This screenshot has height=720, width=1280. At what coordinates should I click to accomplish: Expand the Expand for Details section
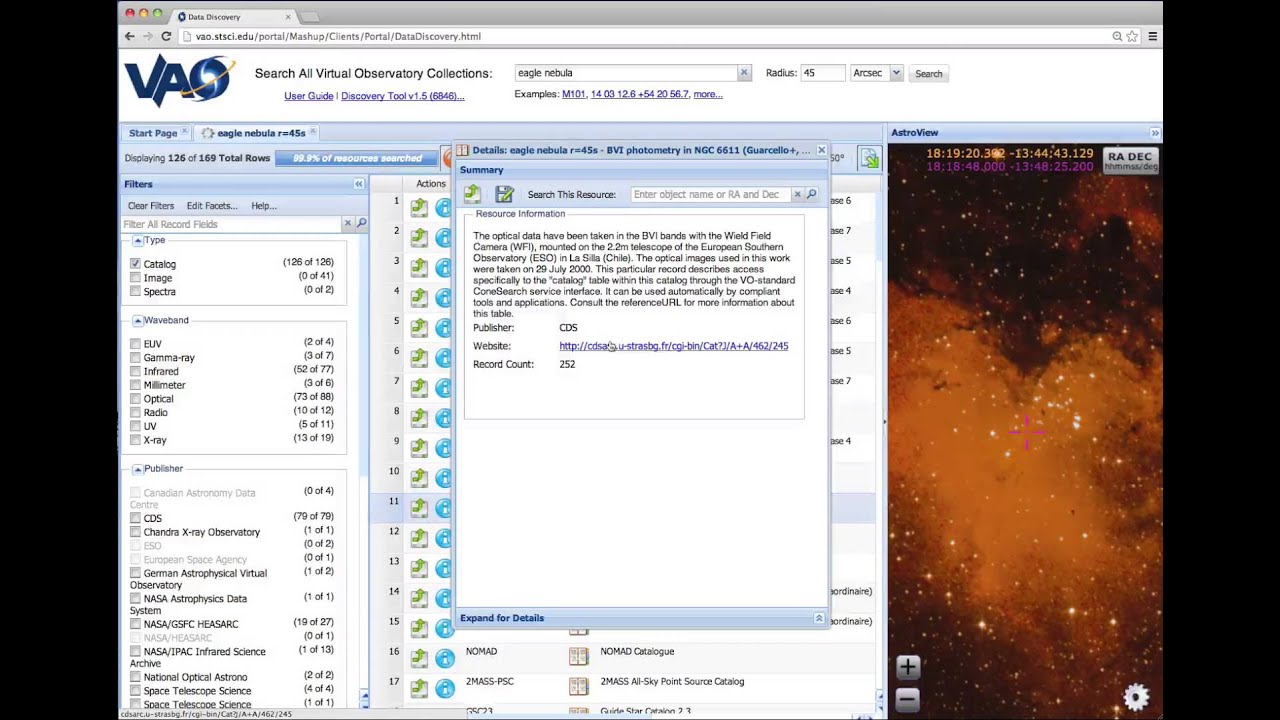point(819,618)
